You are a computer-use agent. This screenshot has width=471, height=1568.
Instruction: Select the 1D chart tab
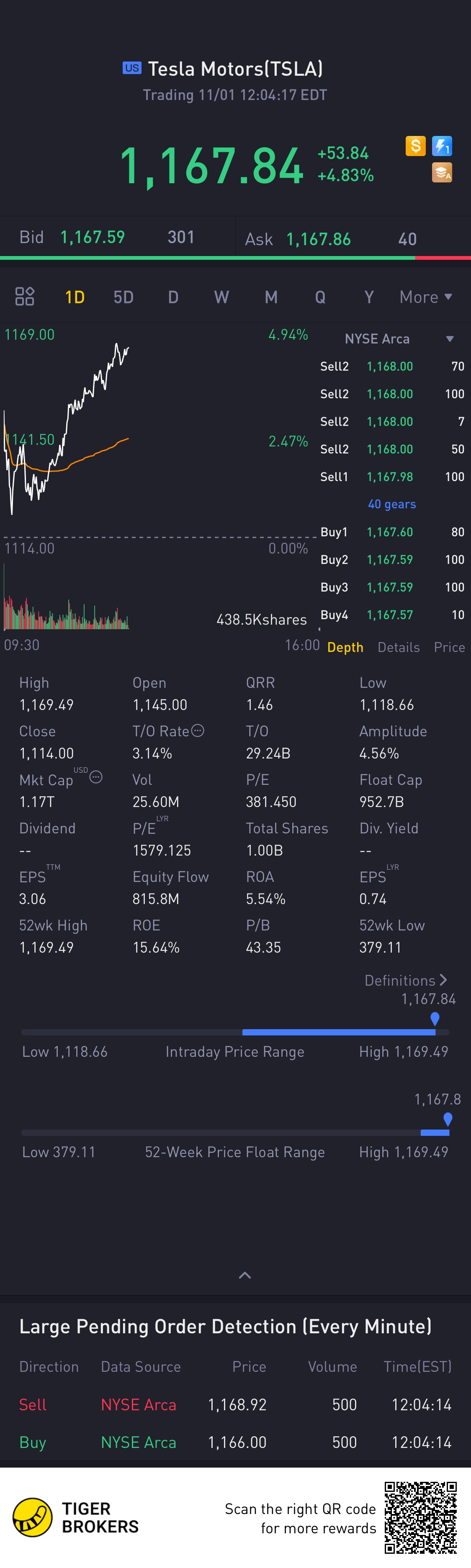[x=75, y=297]
